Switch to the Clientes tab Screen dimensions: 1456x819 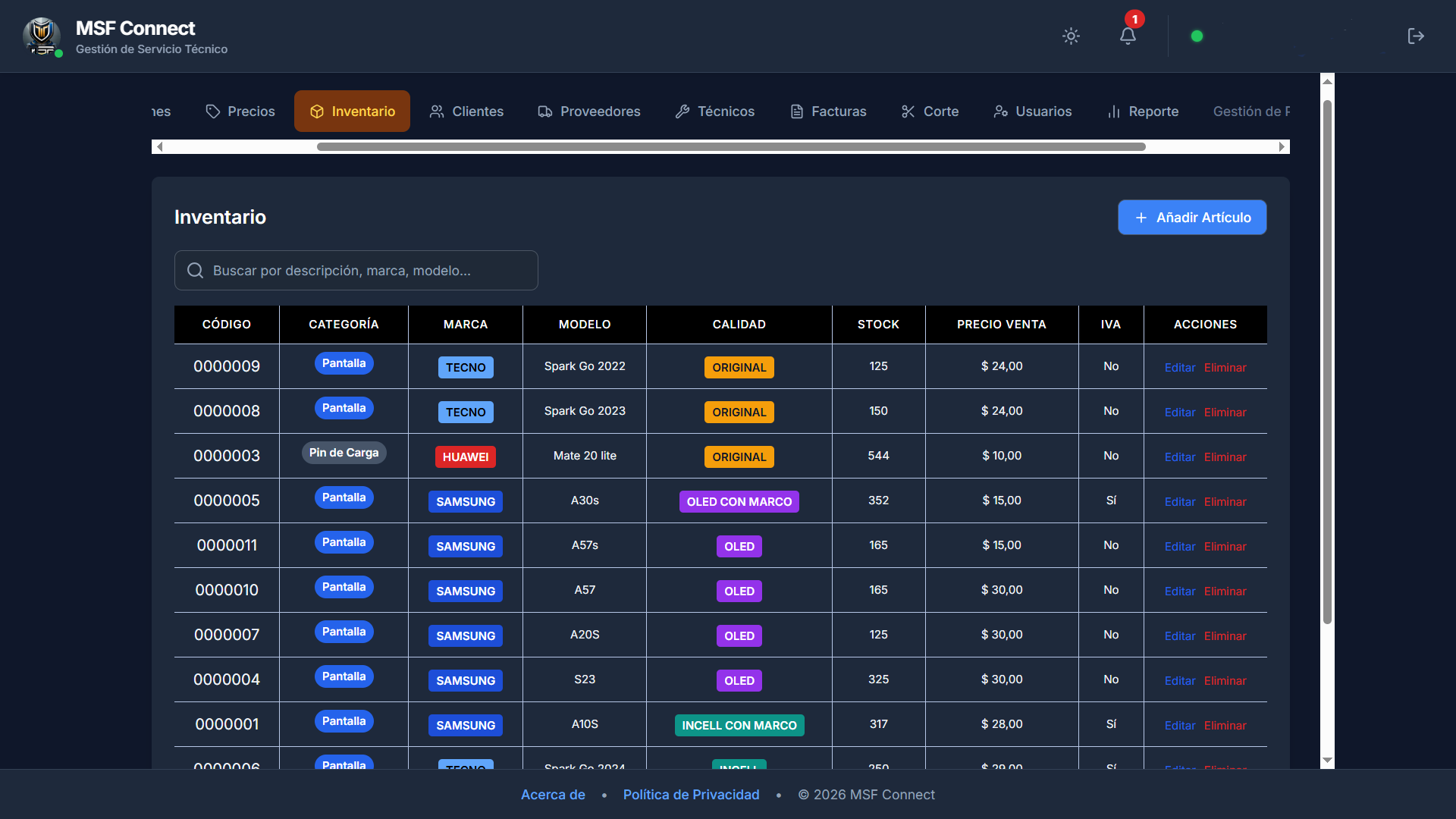(x=466, y=111)
